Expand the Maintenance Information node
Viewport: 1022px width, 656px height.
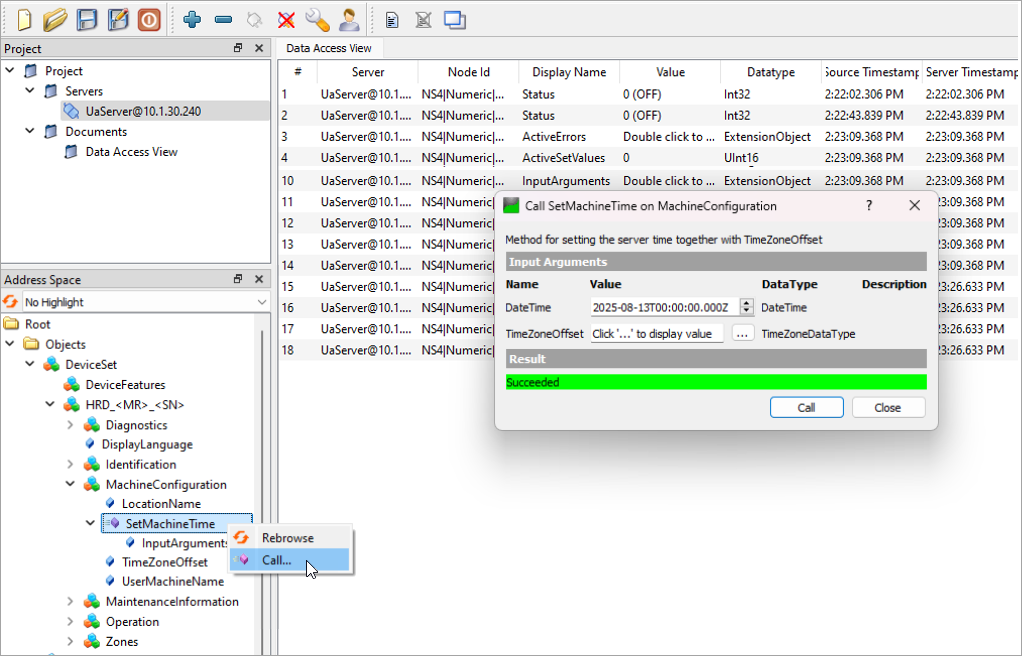(x=70, y=602)
